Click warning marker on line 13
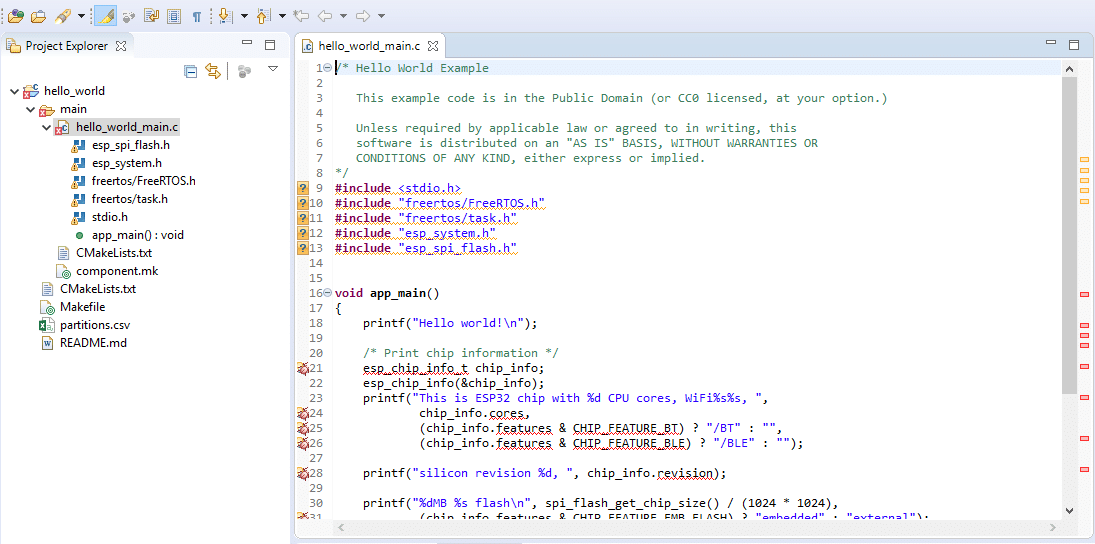 [x=302, y=248]
